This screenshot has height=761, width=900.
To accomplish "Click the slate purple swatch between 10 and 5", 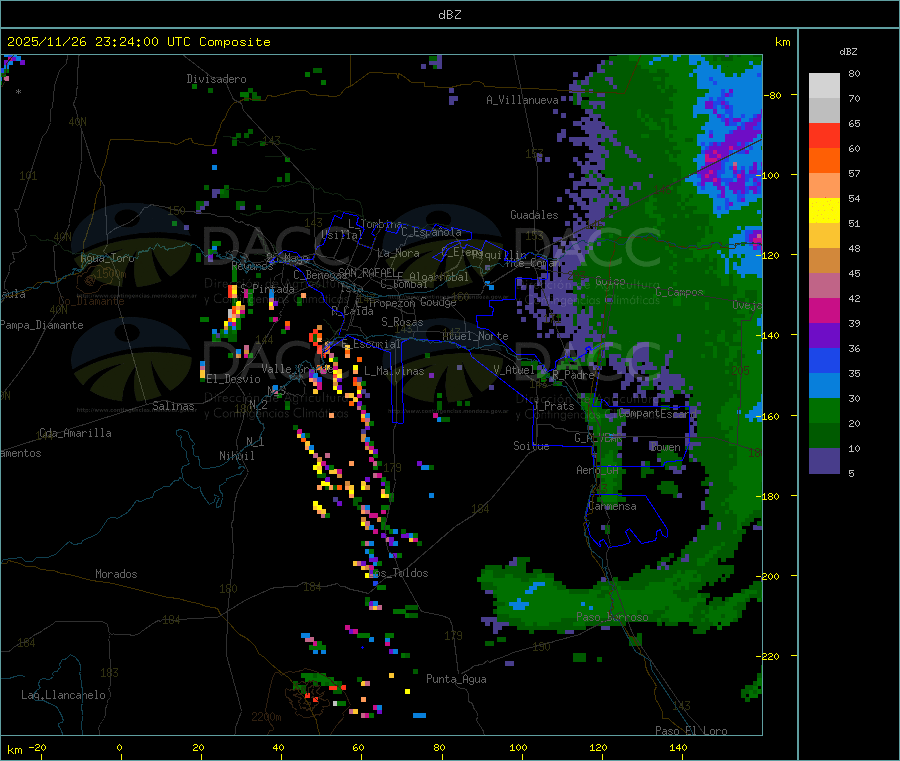I will pyautogui.click(x=824, y=461).
